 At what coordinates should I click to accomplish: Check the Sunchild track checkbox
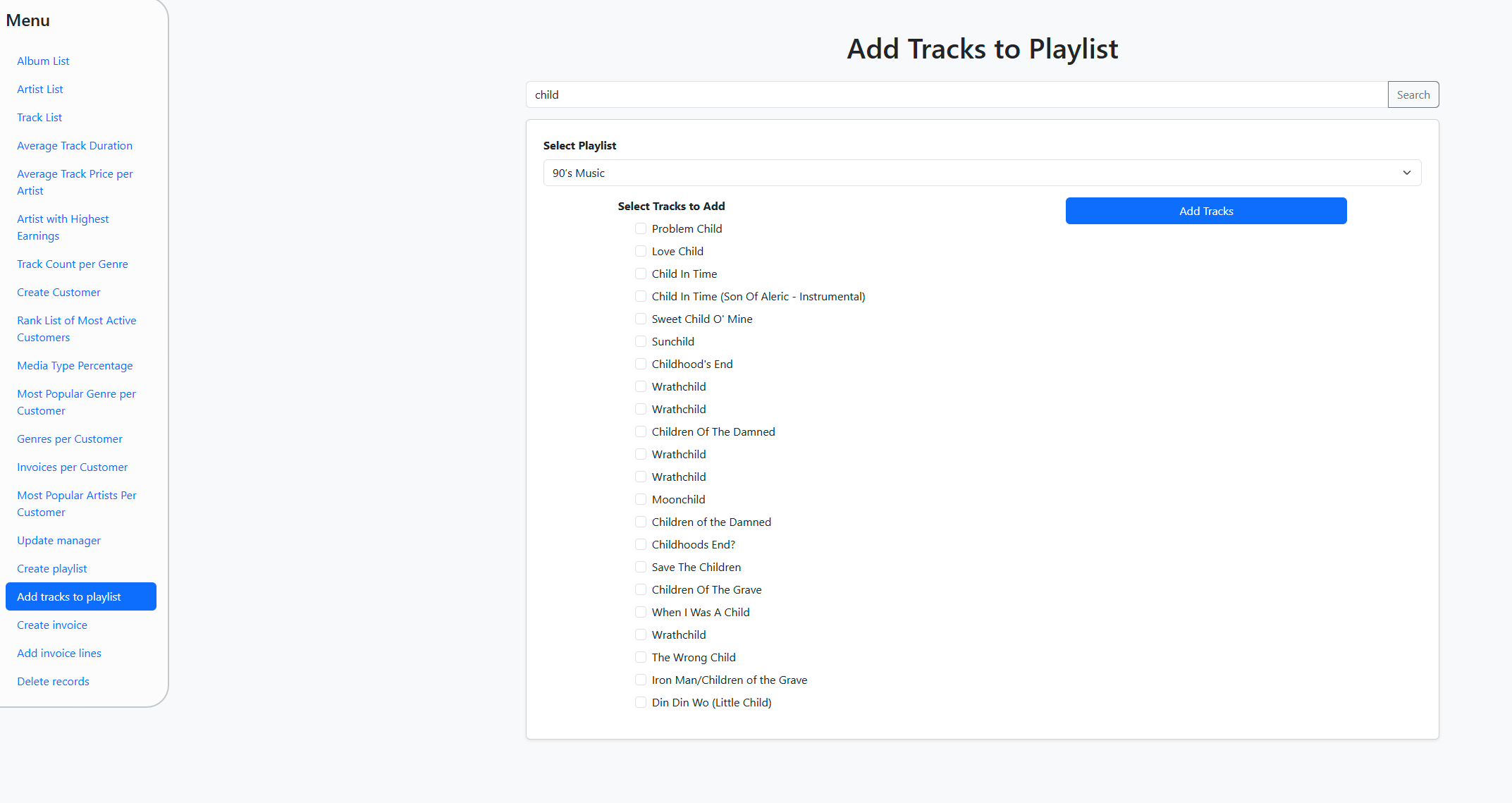641,341
